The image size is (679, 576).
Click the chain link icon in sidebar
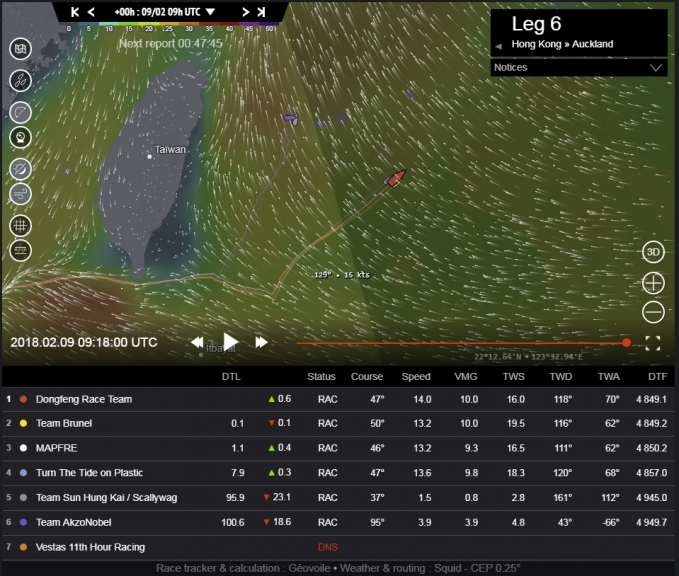click(x=20, y=81)
